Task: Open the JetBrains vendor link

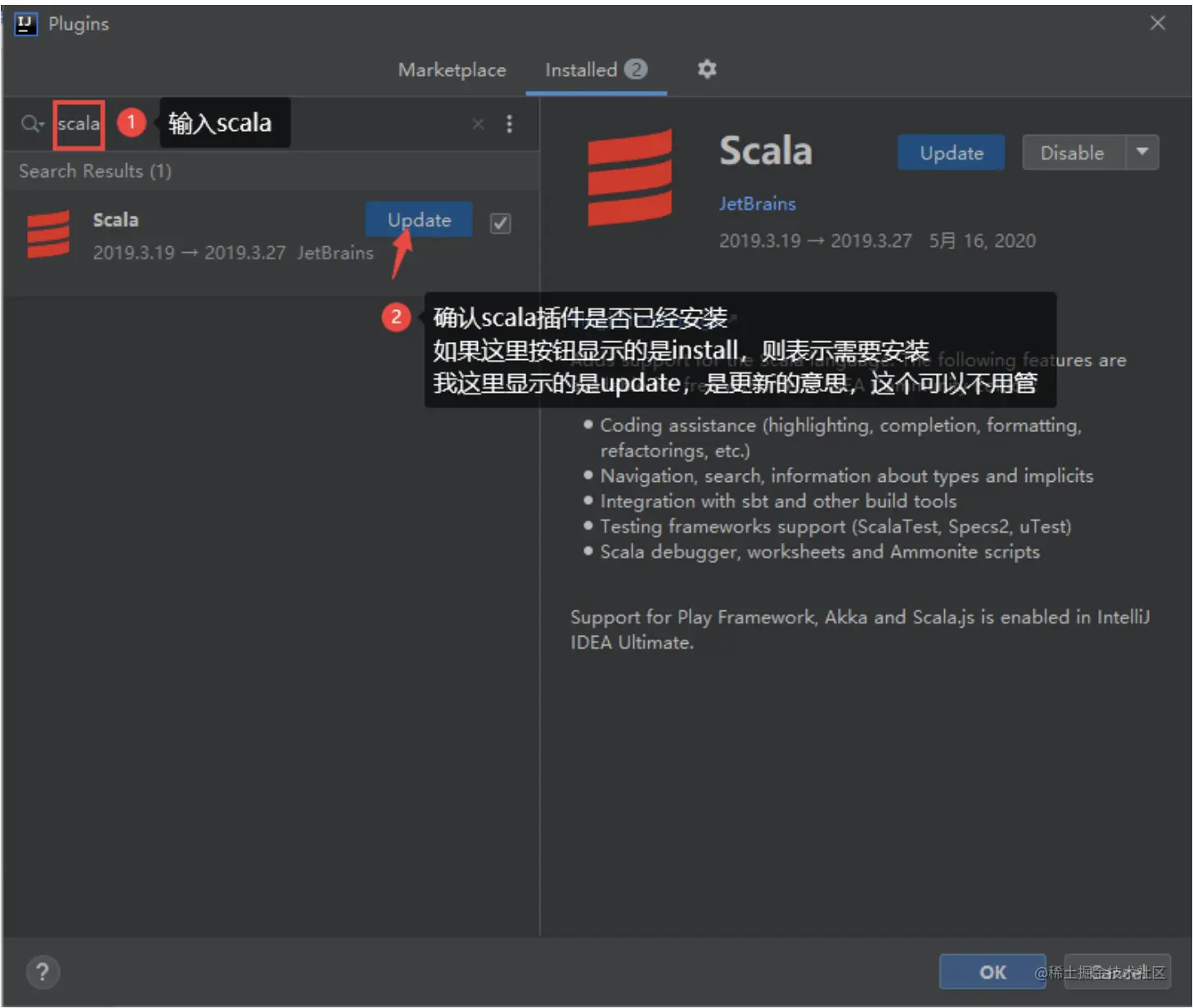Action: (x=757, y=204)
